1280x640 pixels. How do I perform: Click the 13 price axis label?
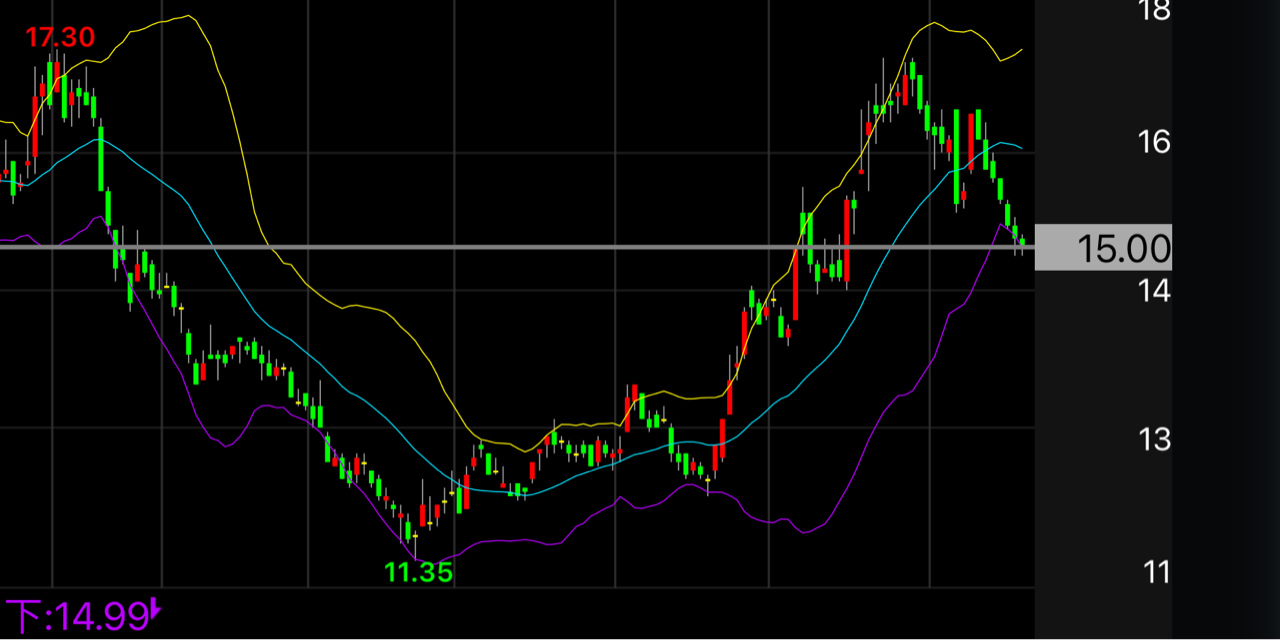click(x=1153, y=438)
